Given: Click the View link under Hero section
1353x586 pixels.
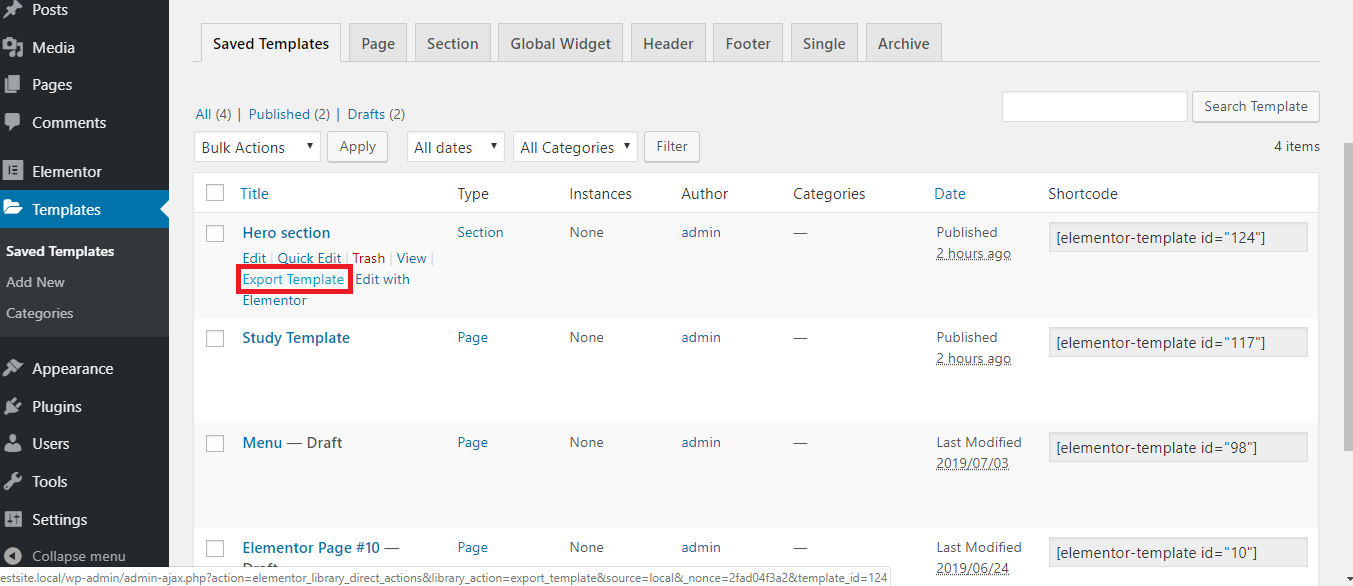Looking at the screenshot, I should coord(412,258).
